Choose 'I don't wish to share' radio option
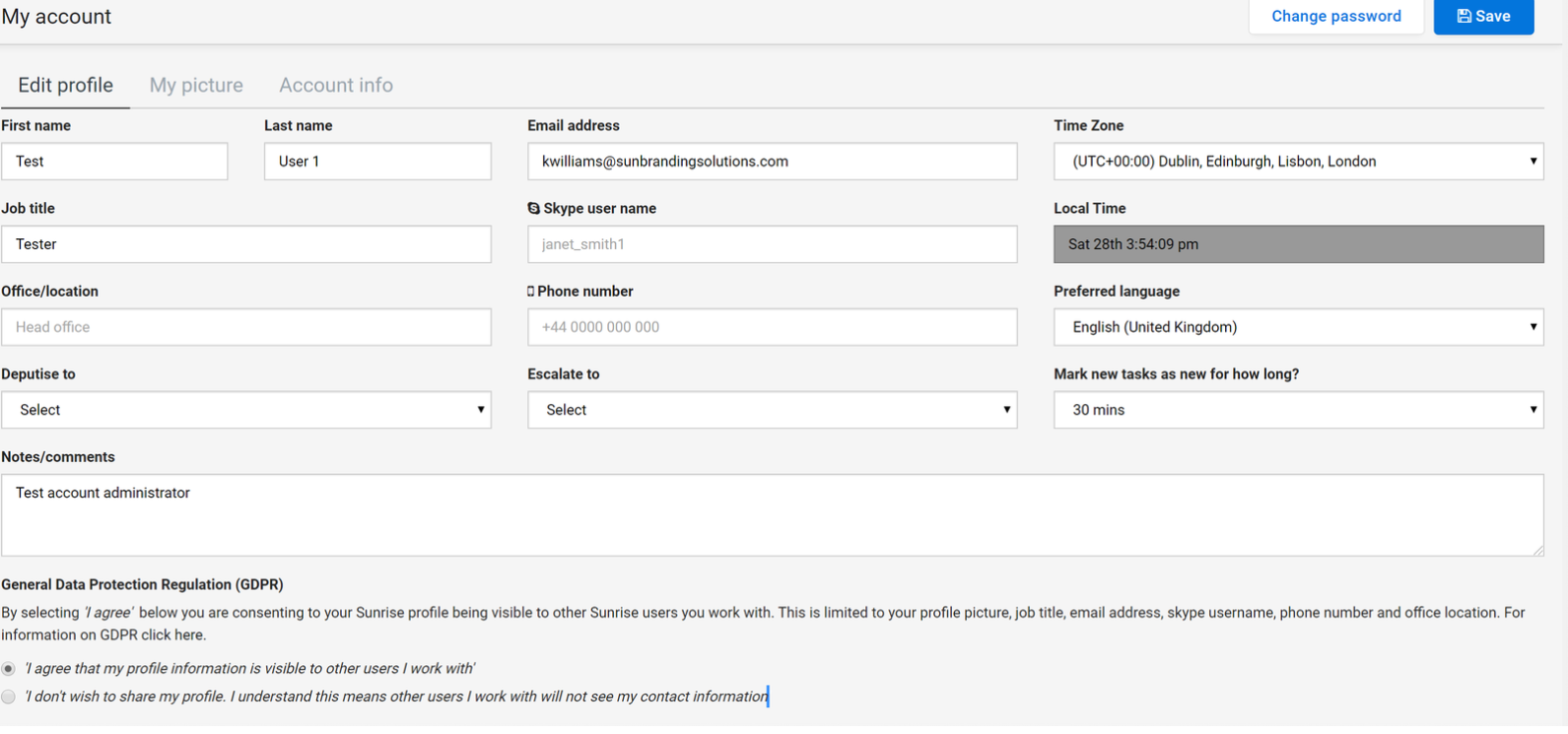 [9, 698]
